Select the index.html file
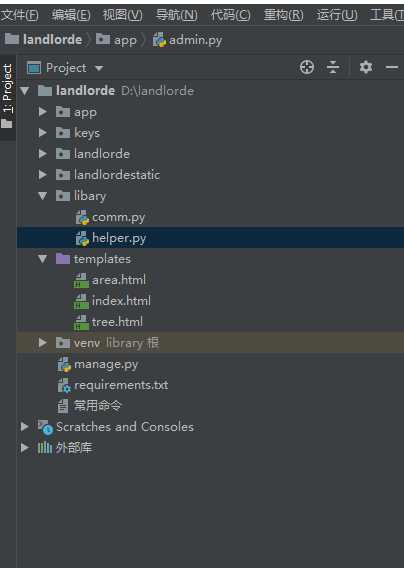Screen dimensions: 404x568 click(x=121, y=301)
